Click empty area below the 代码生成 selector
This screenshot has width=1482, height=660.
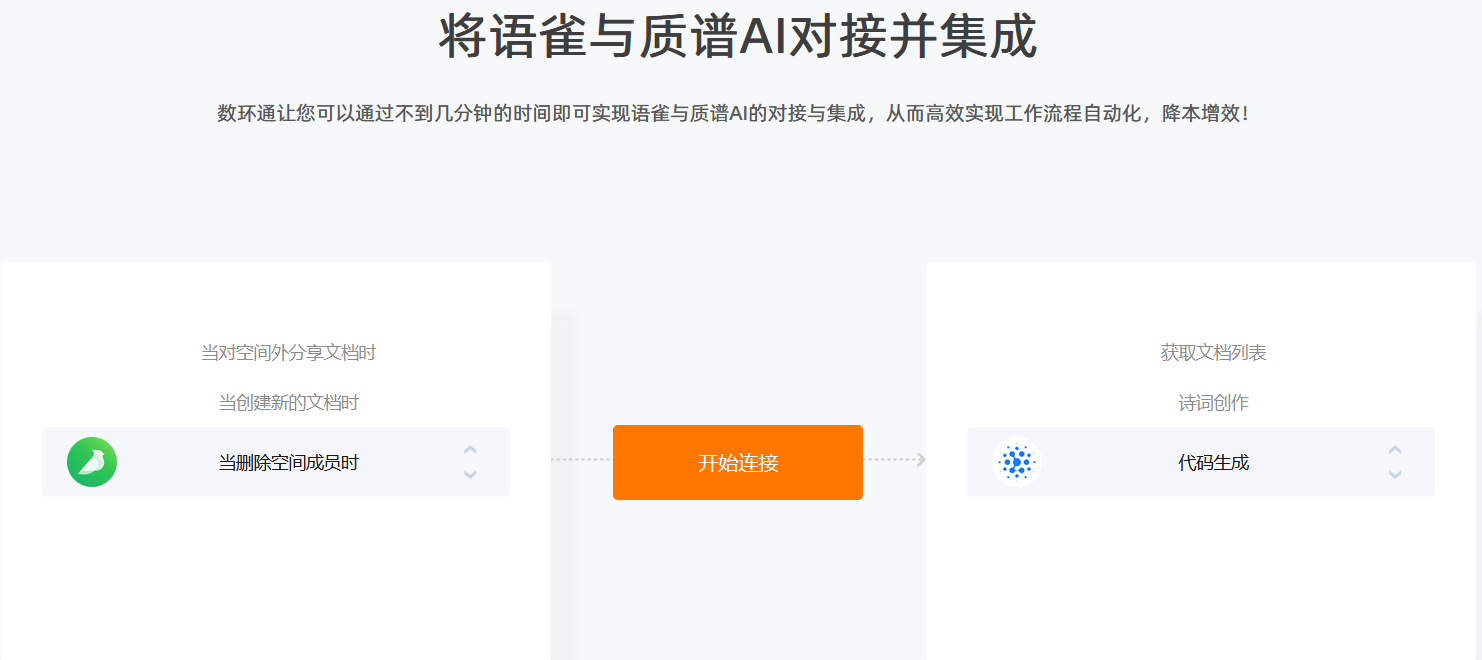tap(1201, 578)
